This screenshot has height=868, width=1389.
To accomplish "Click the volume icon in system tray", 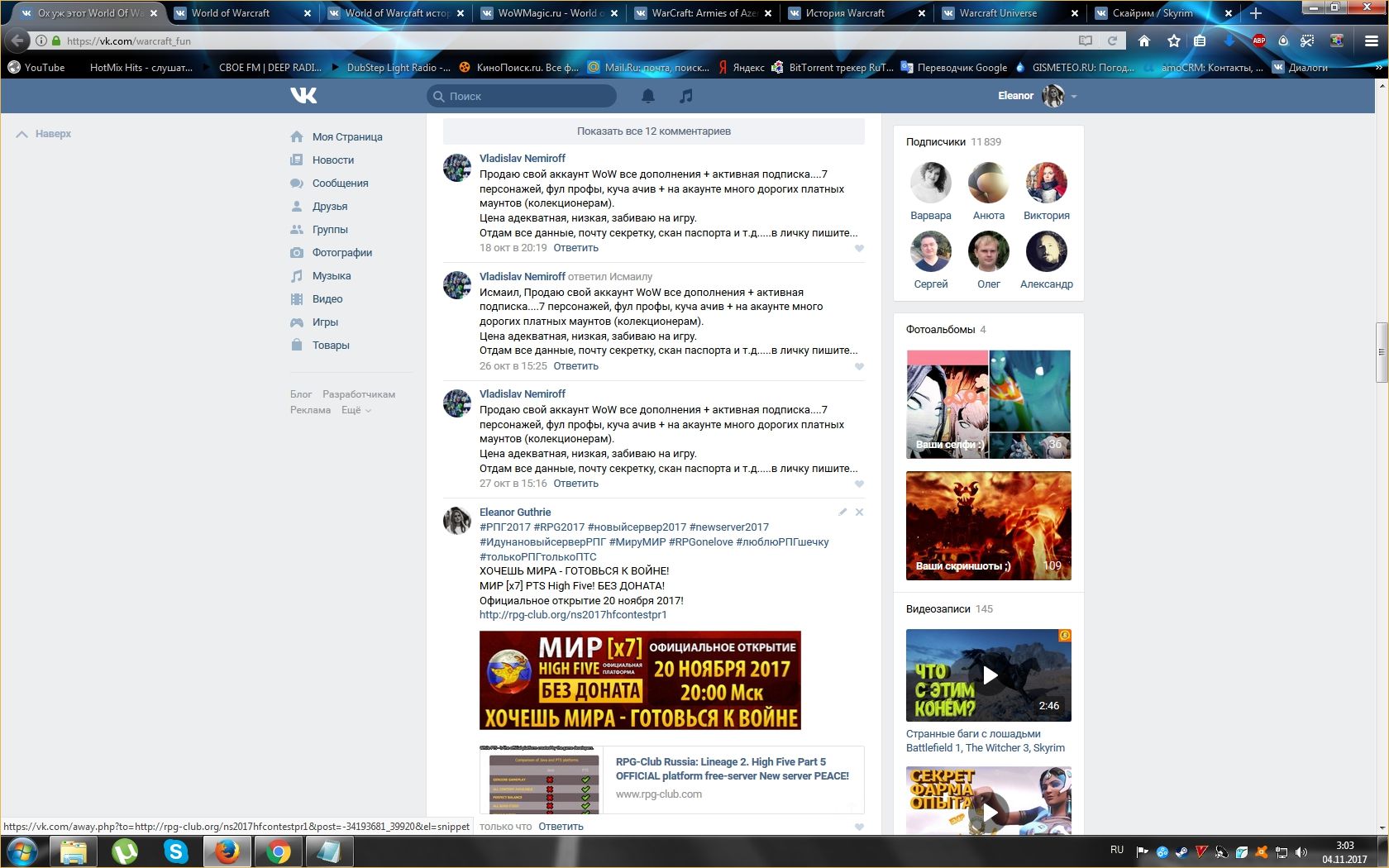I will [1301, 851].
